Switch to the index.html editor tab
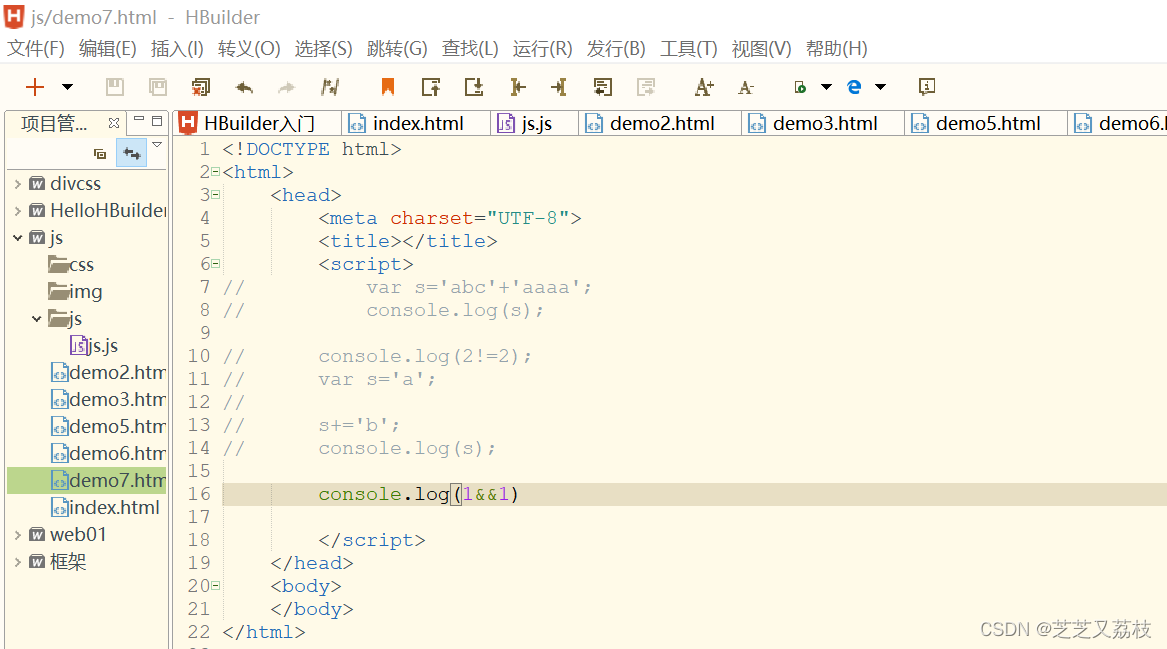1167x649 pixels. click(x=417, y=124)
